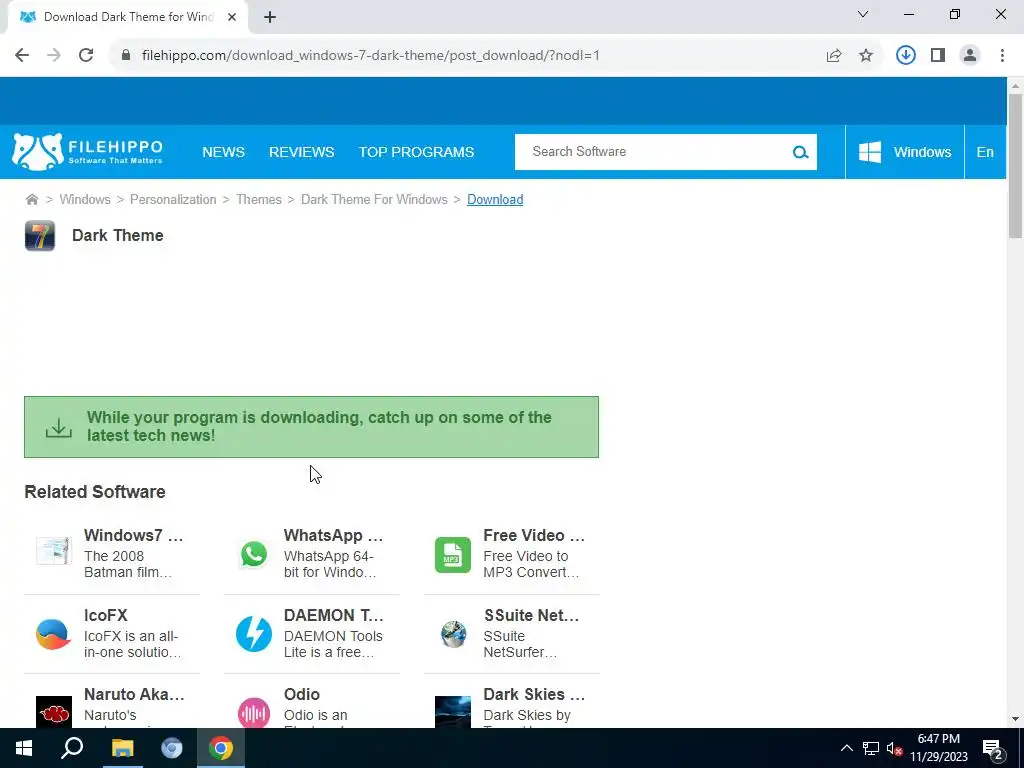Go to Windows breadcrumb
The width and height of the screenshot is (1024, 768).
[85, 199]
